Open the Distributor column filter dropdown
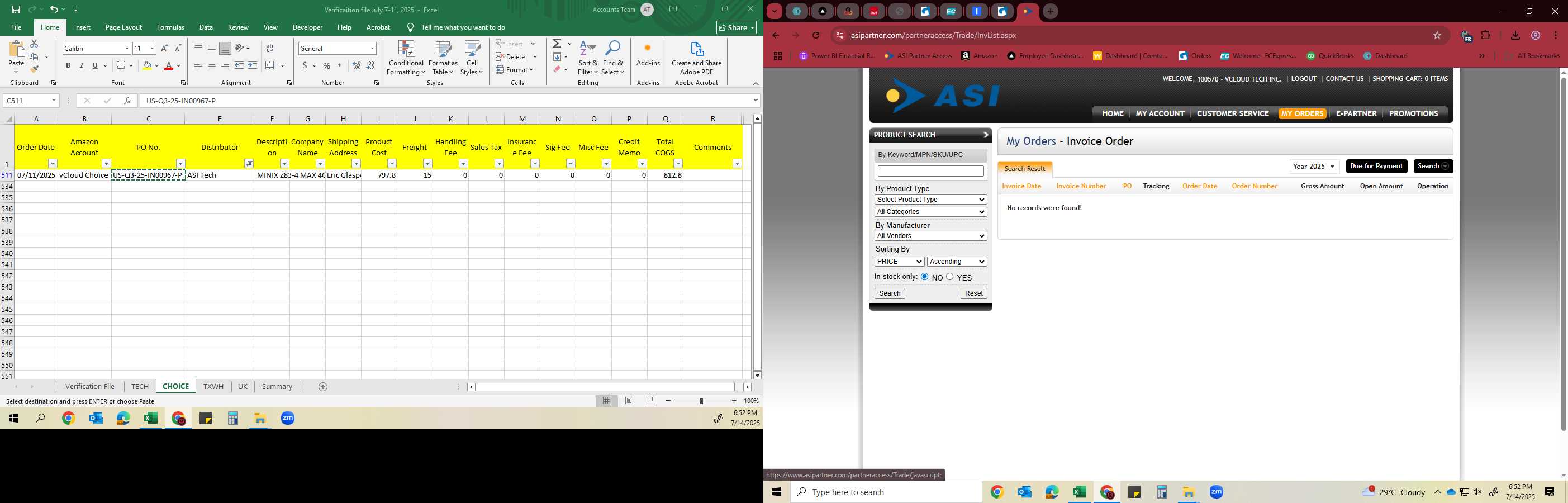Viewport: 1568px width, 503px height. [x=249, y=164]
